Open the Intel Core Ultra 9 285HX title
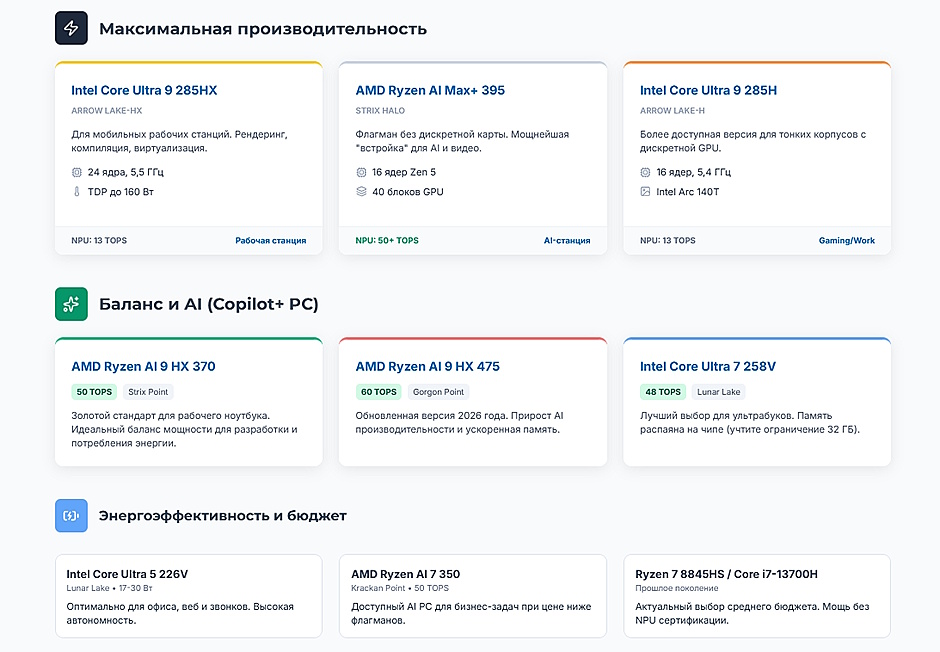940x652 pixels. tap(144, 90)
